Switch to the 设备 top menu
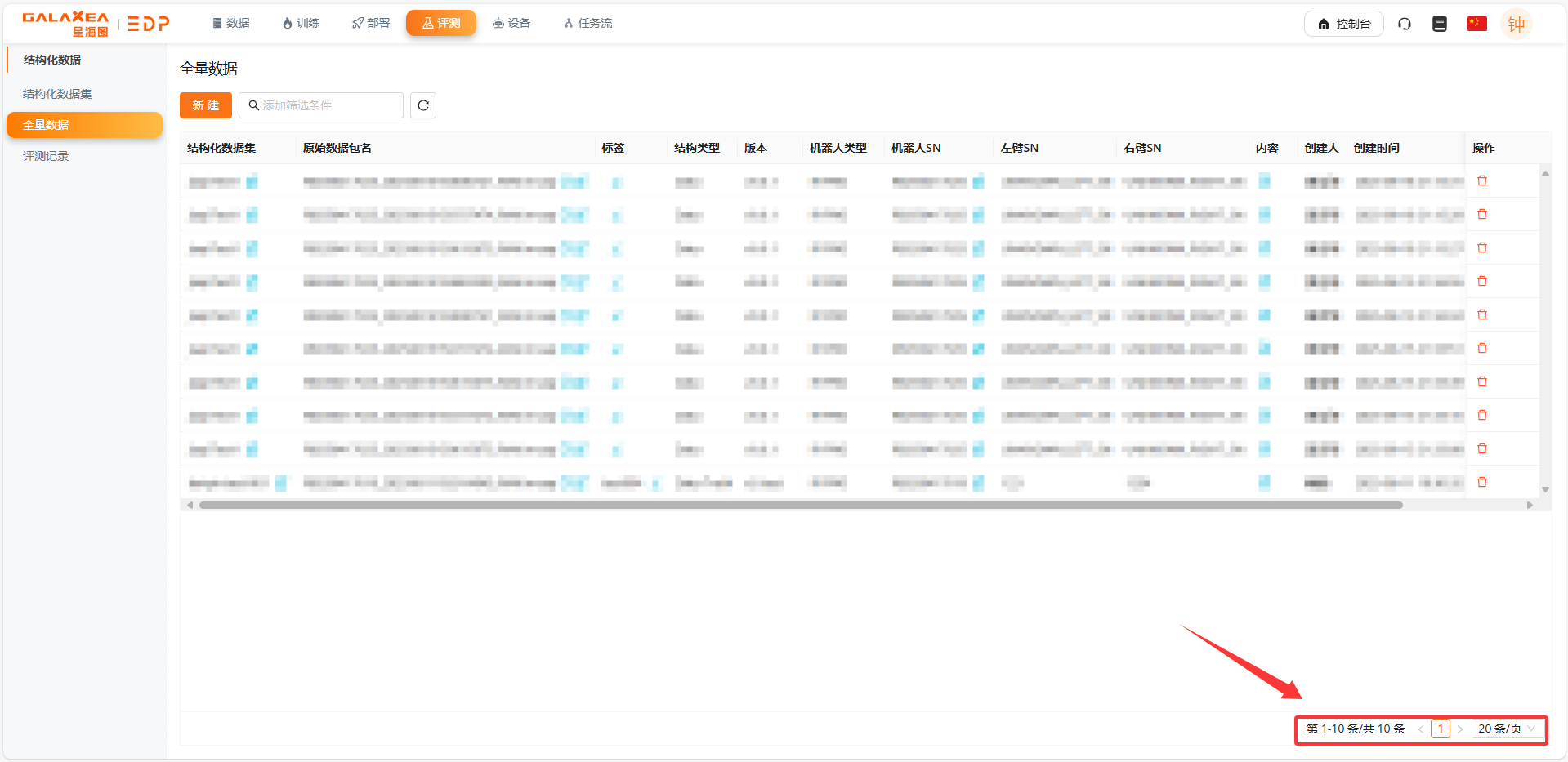 click(511, 23)
